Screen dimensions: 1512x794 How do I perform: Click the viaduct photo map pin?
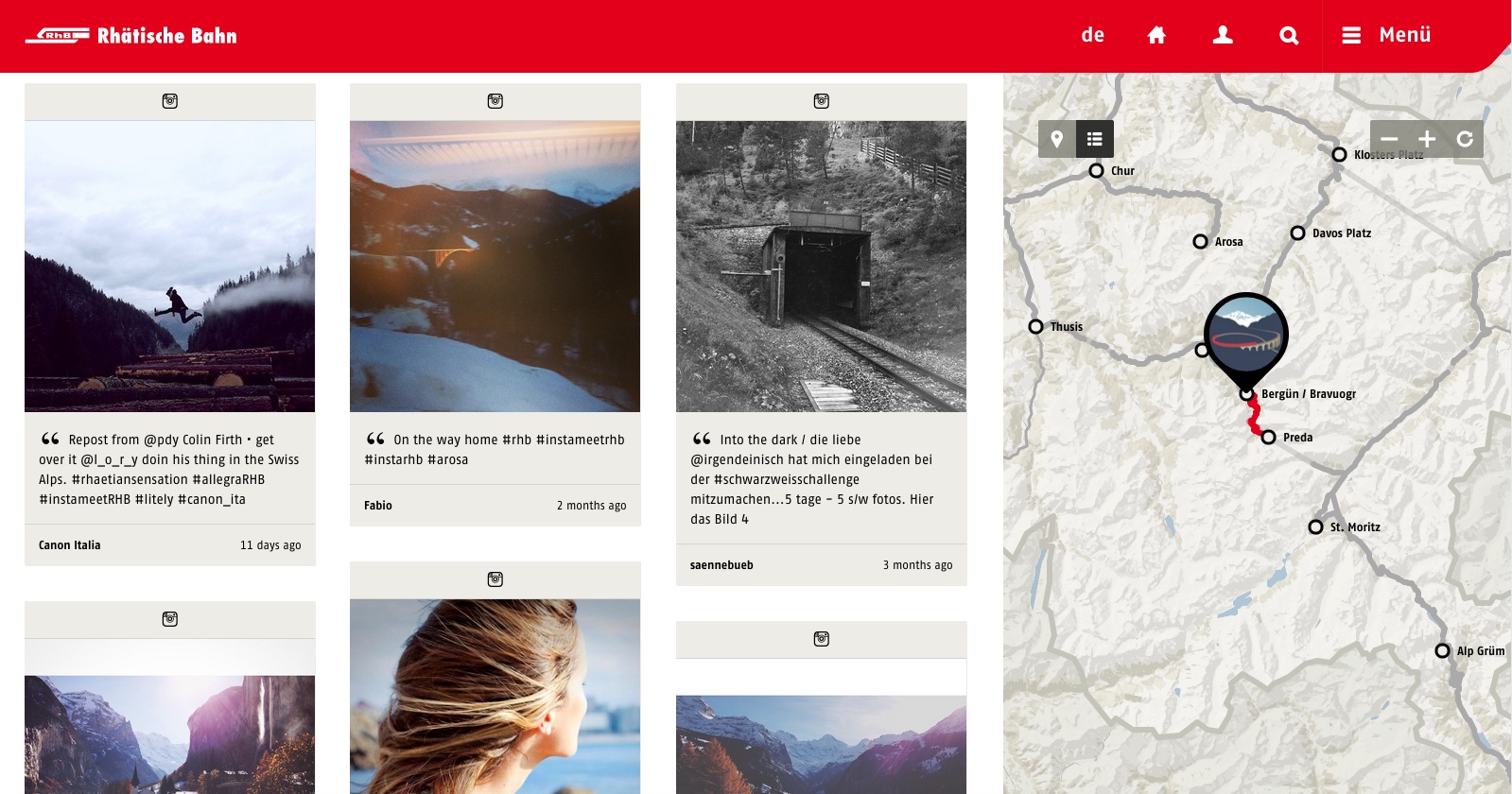(x=1246, y=336)
